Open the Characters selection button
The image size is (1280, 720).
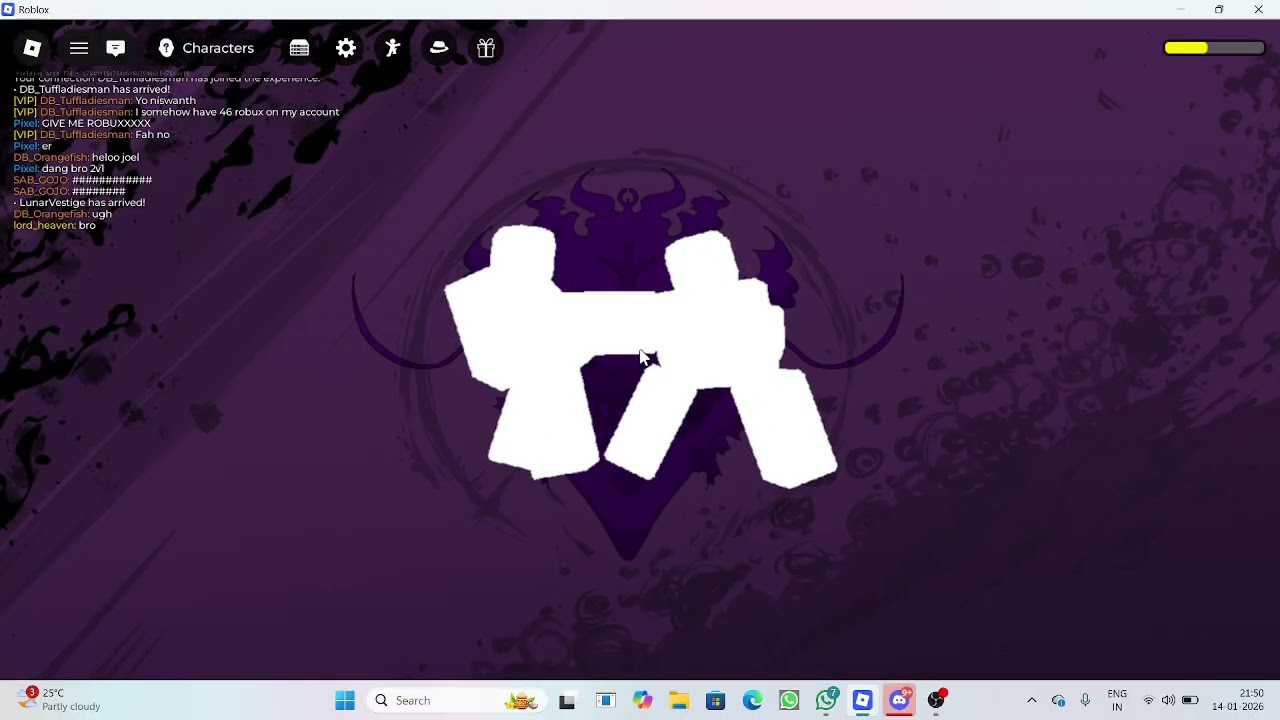click(x=206, y=48)
